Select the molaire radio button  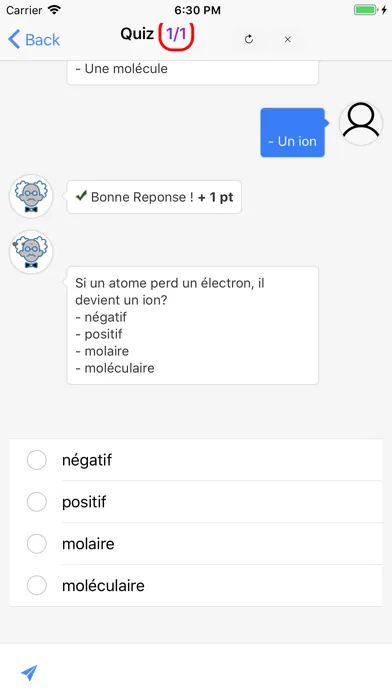(37, 544)
